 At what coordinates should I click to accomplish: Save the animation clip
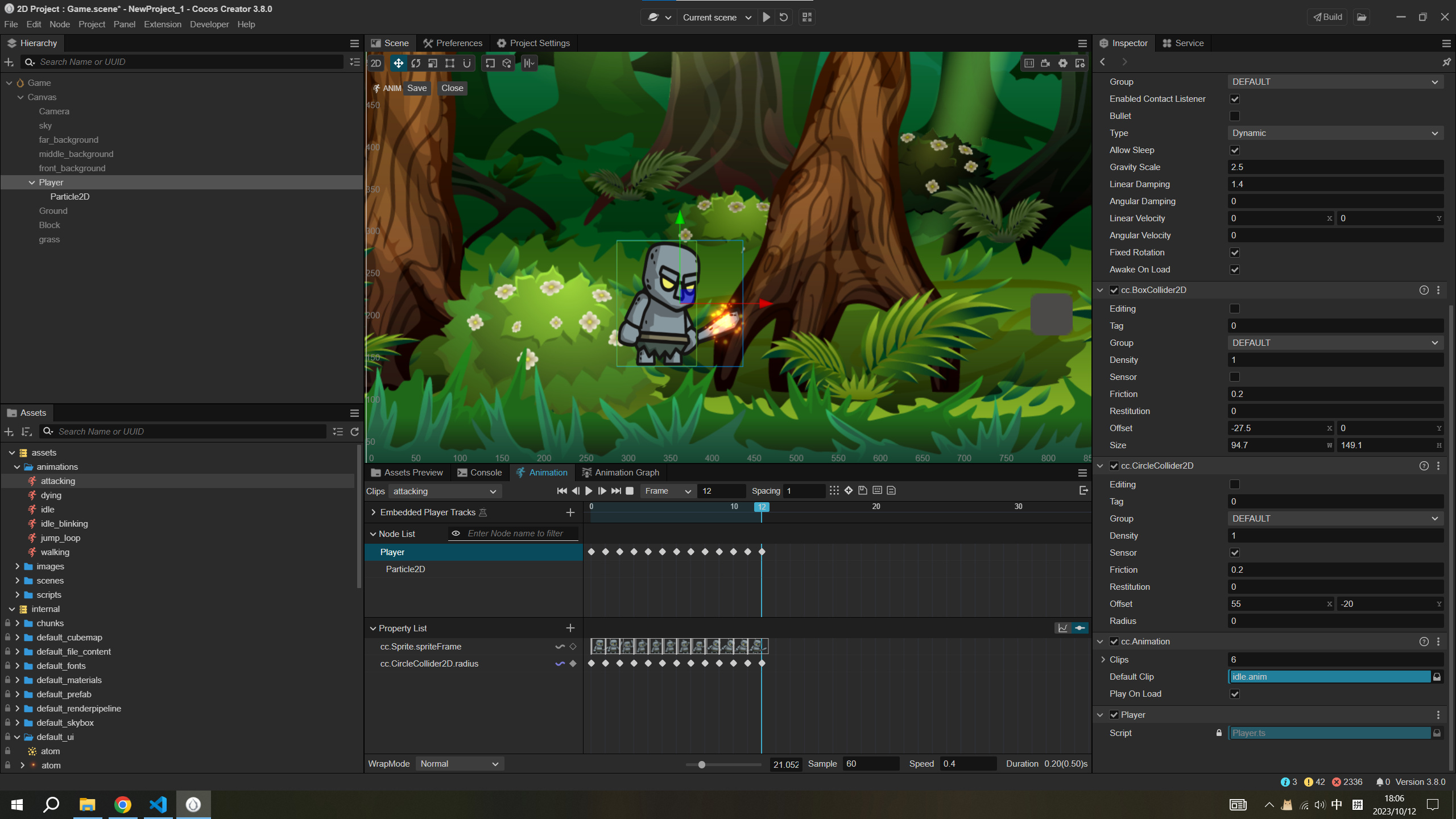(416, 88)
